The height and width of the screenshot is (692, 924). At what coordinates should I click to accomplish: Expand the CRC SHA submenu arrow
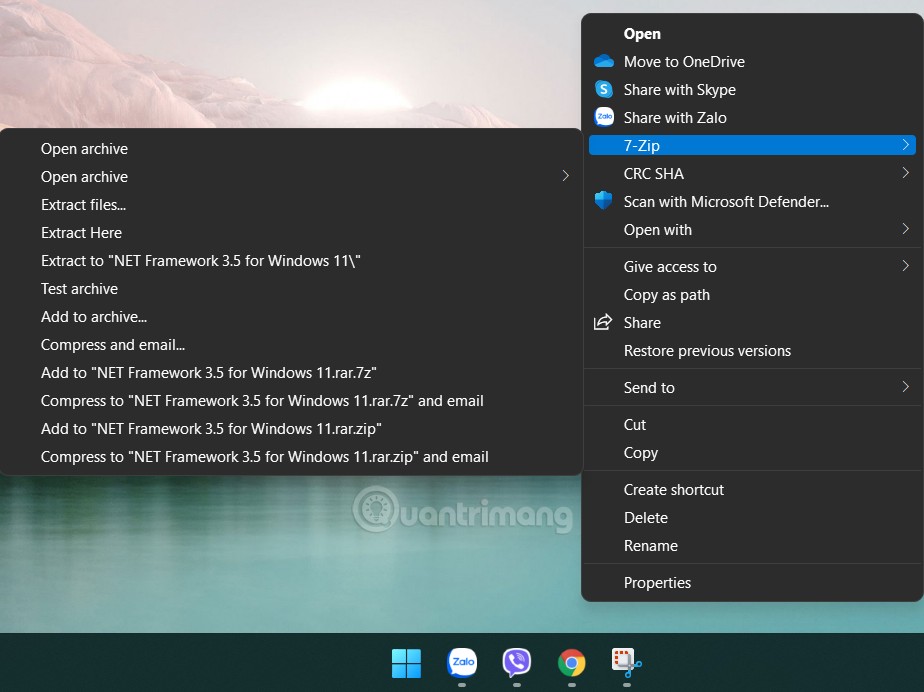(x=905, y=173)
